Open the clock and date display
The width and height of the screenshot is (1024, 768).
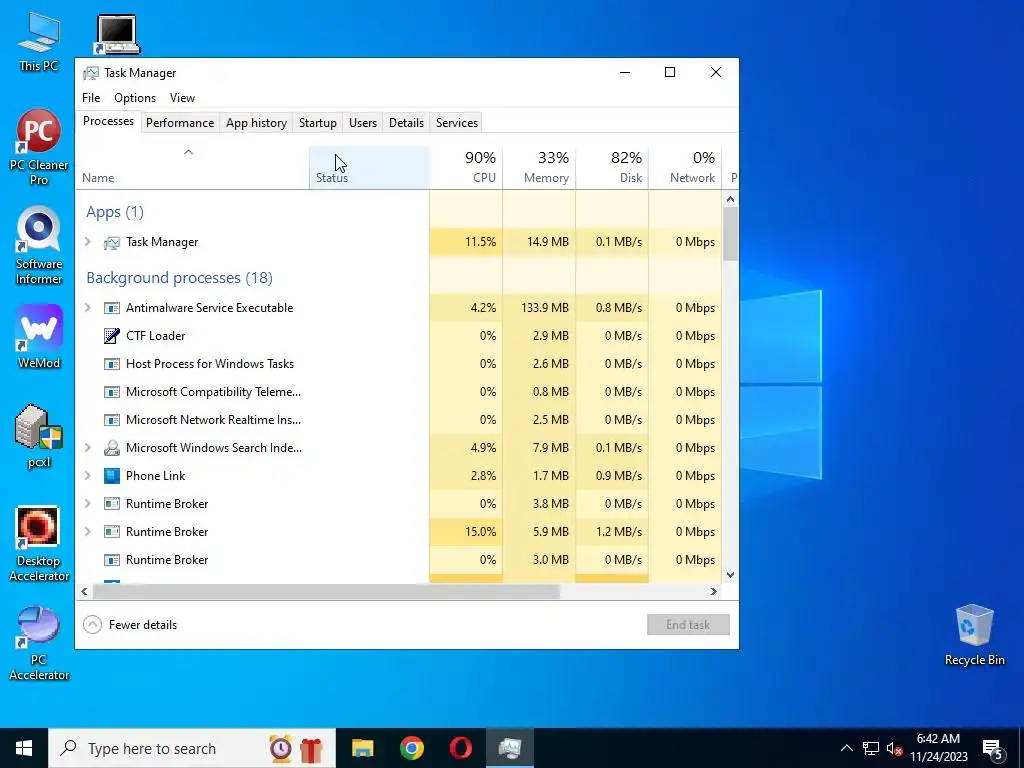(x=938, y=748)
